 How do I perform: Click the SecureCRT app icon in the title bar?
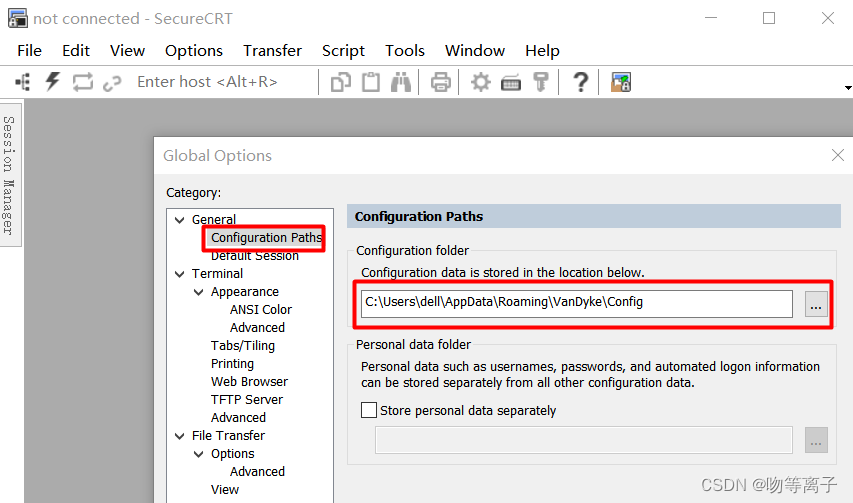coord(17,18)
